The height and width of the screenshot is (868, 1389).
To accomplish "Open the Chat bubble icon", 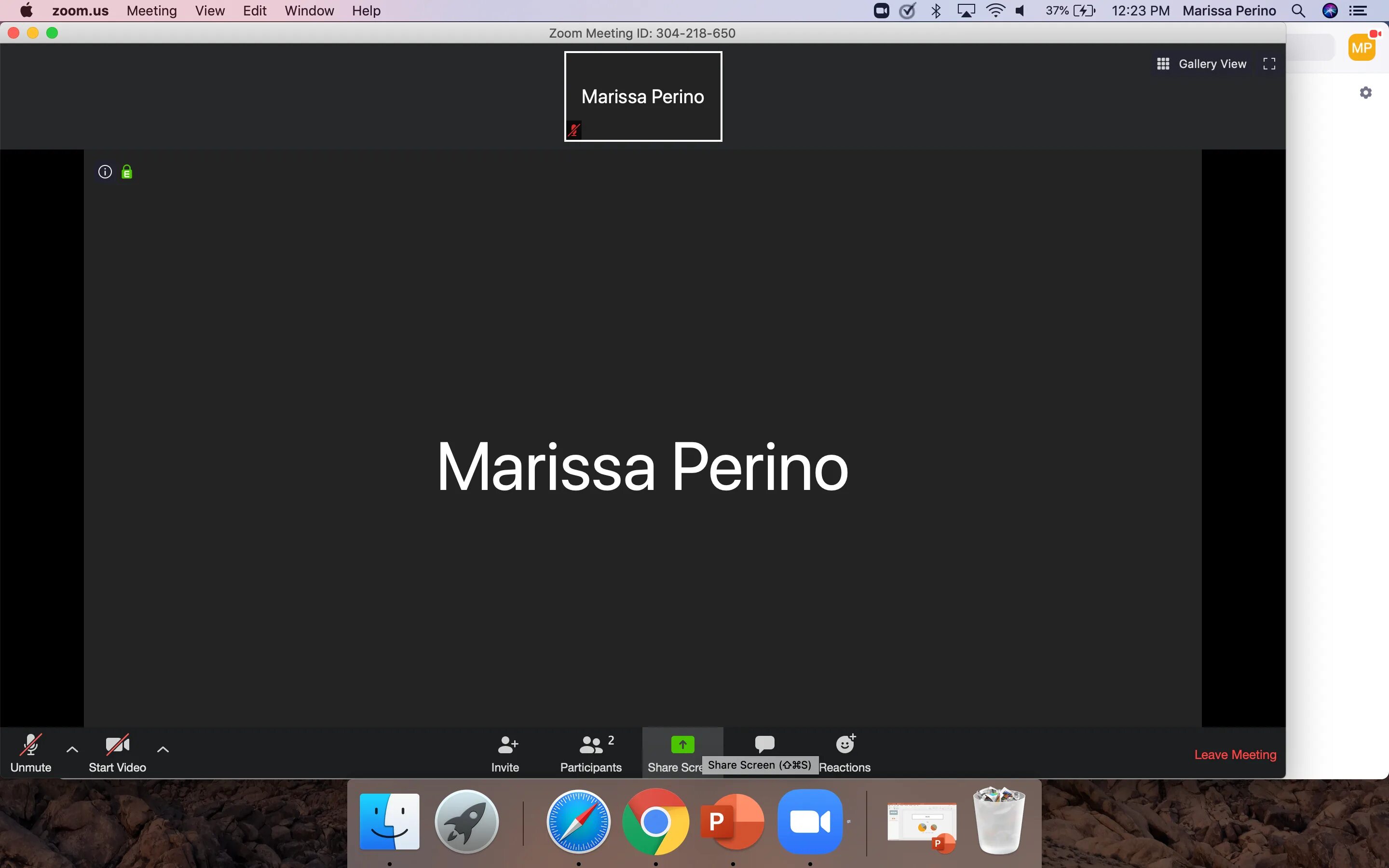I will click(x=764, y=745).
